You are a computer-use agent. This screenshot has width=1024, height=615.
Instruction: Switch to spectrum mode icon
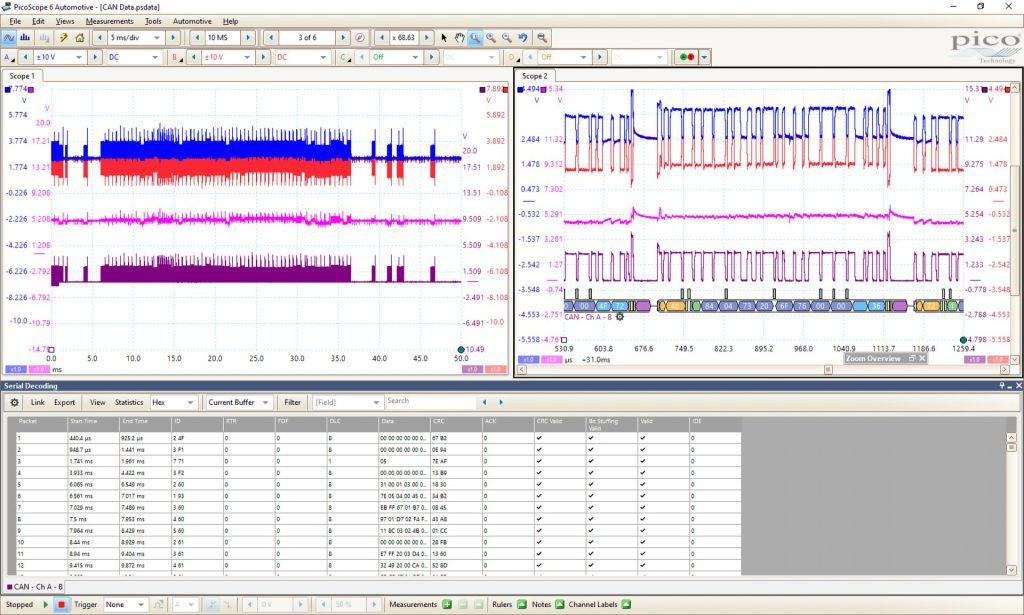click(x=25, y=38)
